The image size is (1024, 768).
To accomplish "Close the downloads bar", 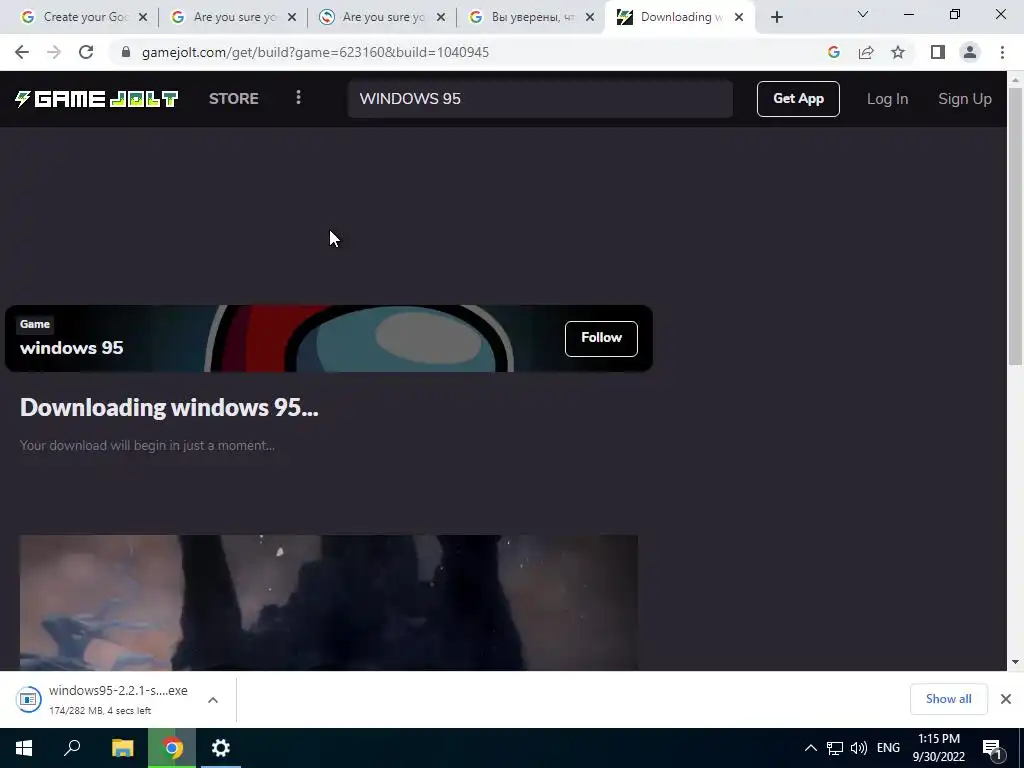I will [x=1006, y=699].
